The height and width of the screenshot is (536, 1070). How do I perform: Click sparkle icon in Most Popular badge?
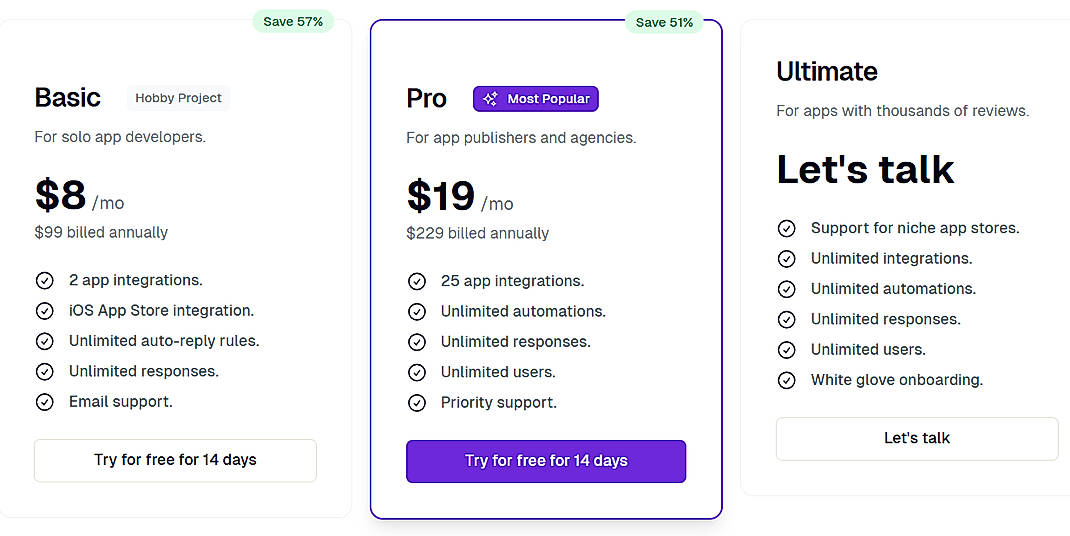pyautogui.click(x=490, y=99)
